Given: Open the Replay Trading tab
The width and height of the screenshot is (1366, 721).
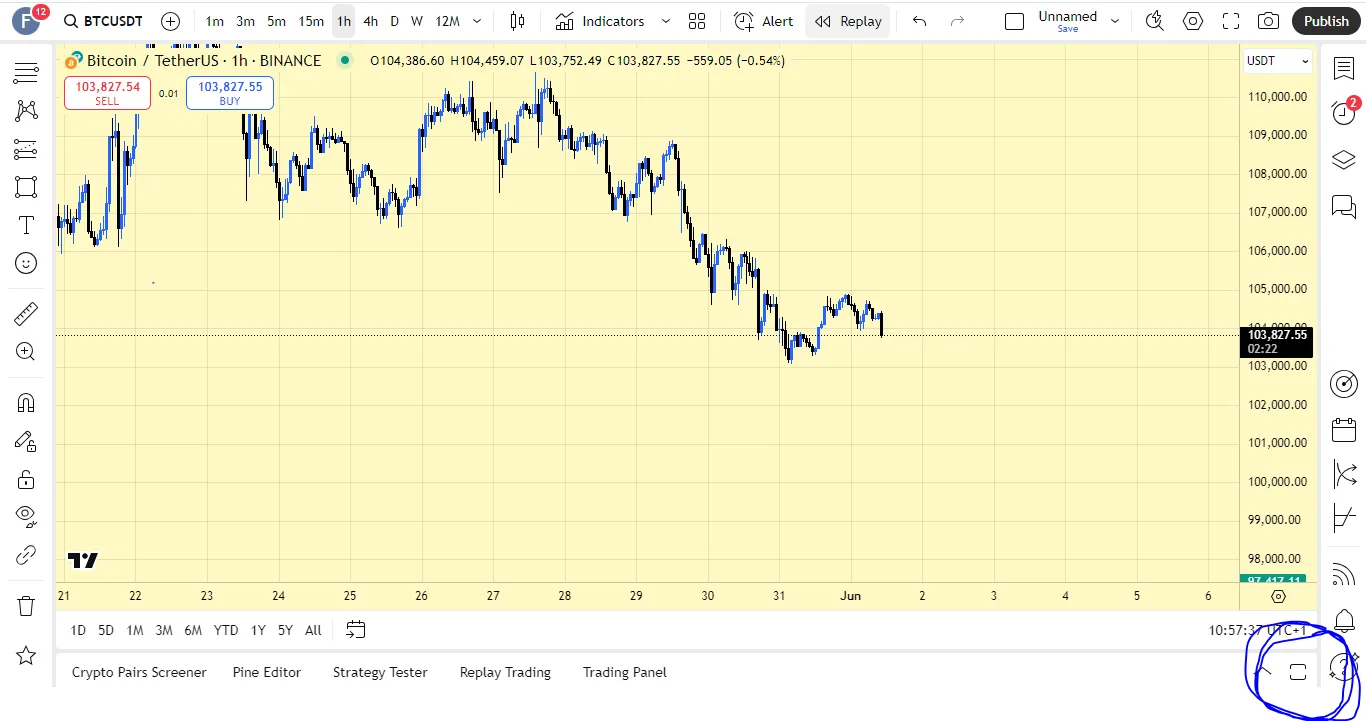Looking at the screenshot, I should coord(505,672).
